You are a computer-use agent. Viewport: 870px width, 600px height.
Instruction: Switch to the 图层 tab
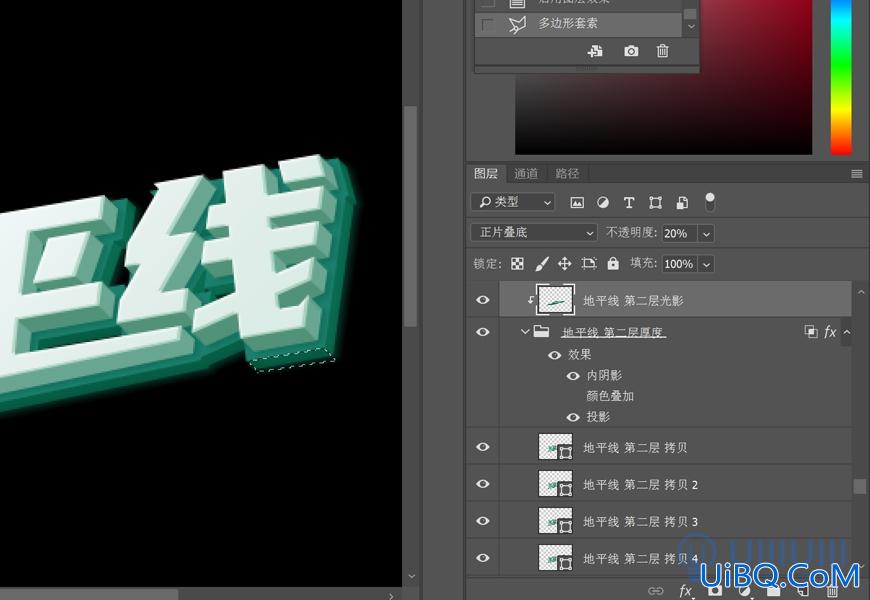485,174
